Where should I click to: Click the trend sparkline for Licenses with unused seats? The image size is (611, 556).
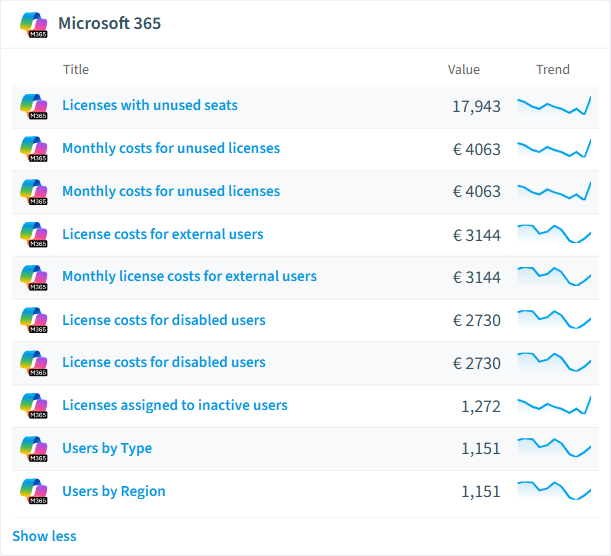click(x=554, y=106)
